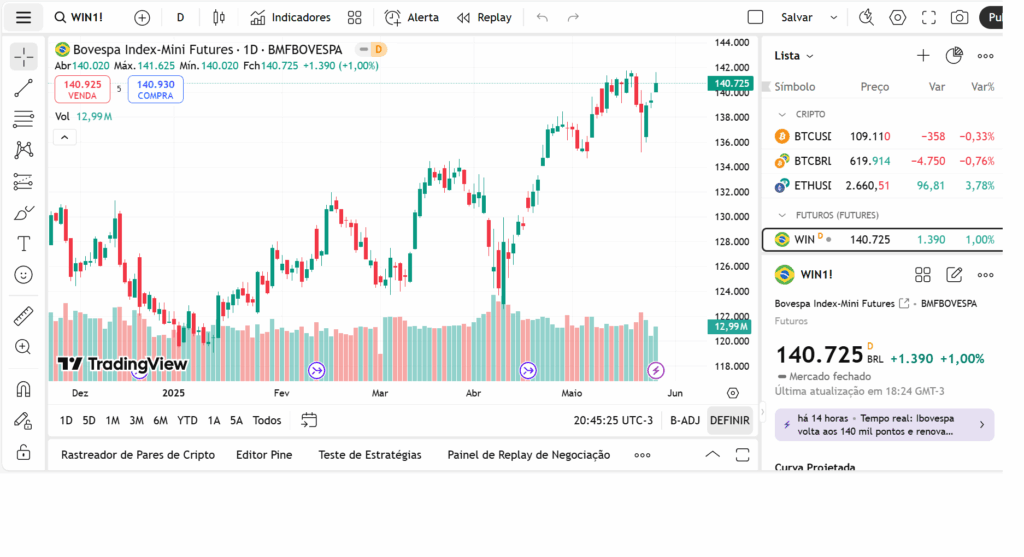The height and width of the screenshot is (557, 1024).
Task: Open indicator templates grid icon
Action: pyautogui.click(x=355, y=18)
